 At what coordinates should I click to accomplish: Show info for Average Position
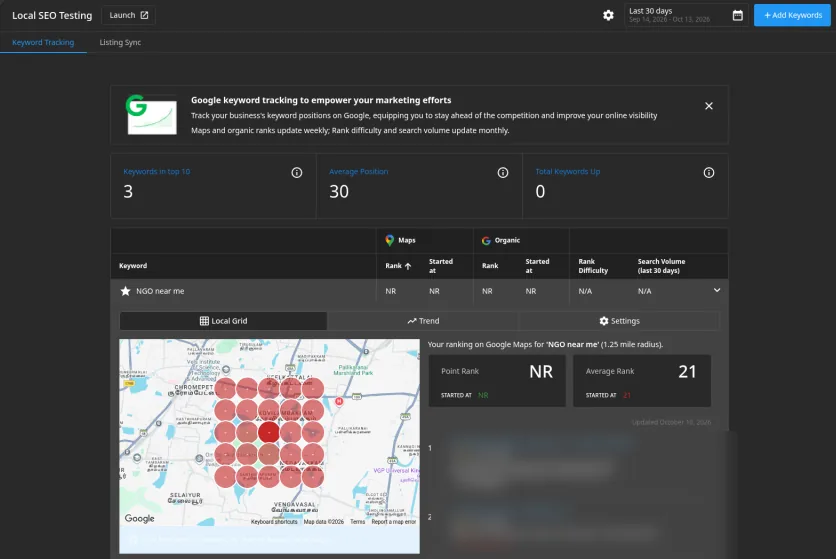tap(503, 172)
